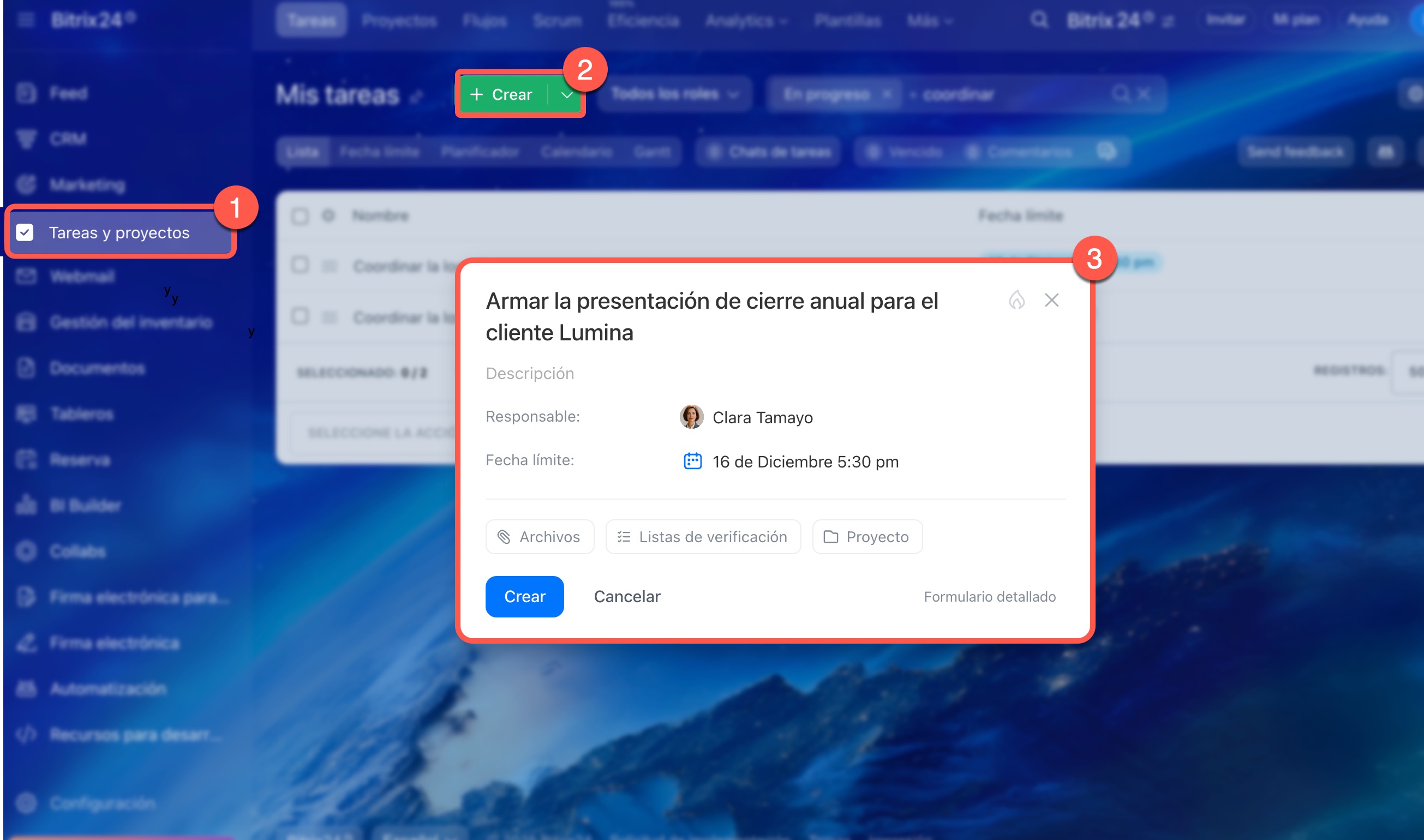
Task: Open CRM from the left sidebar
Action: pos(68,139)
